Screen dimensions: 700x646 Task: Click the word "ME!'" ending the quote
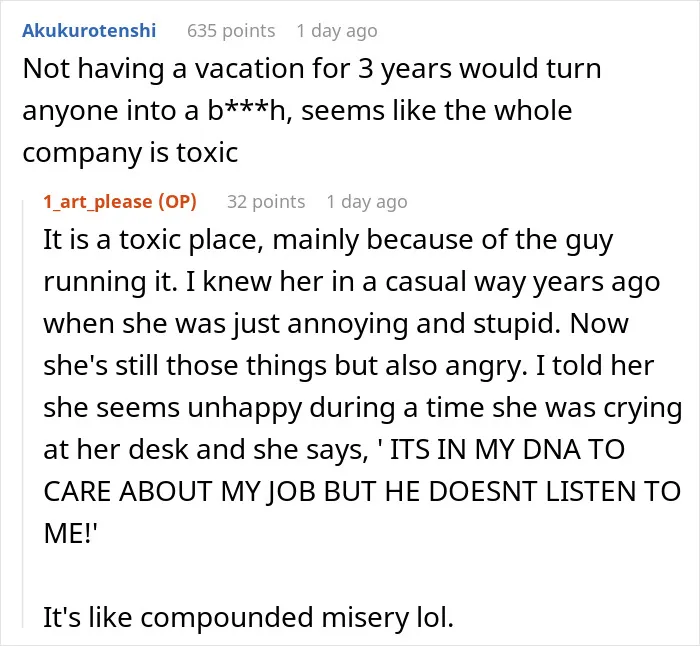(70, 533)
